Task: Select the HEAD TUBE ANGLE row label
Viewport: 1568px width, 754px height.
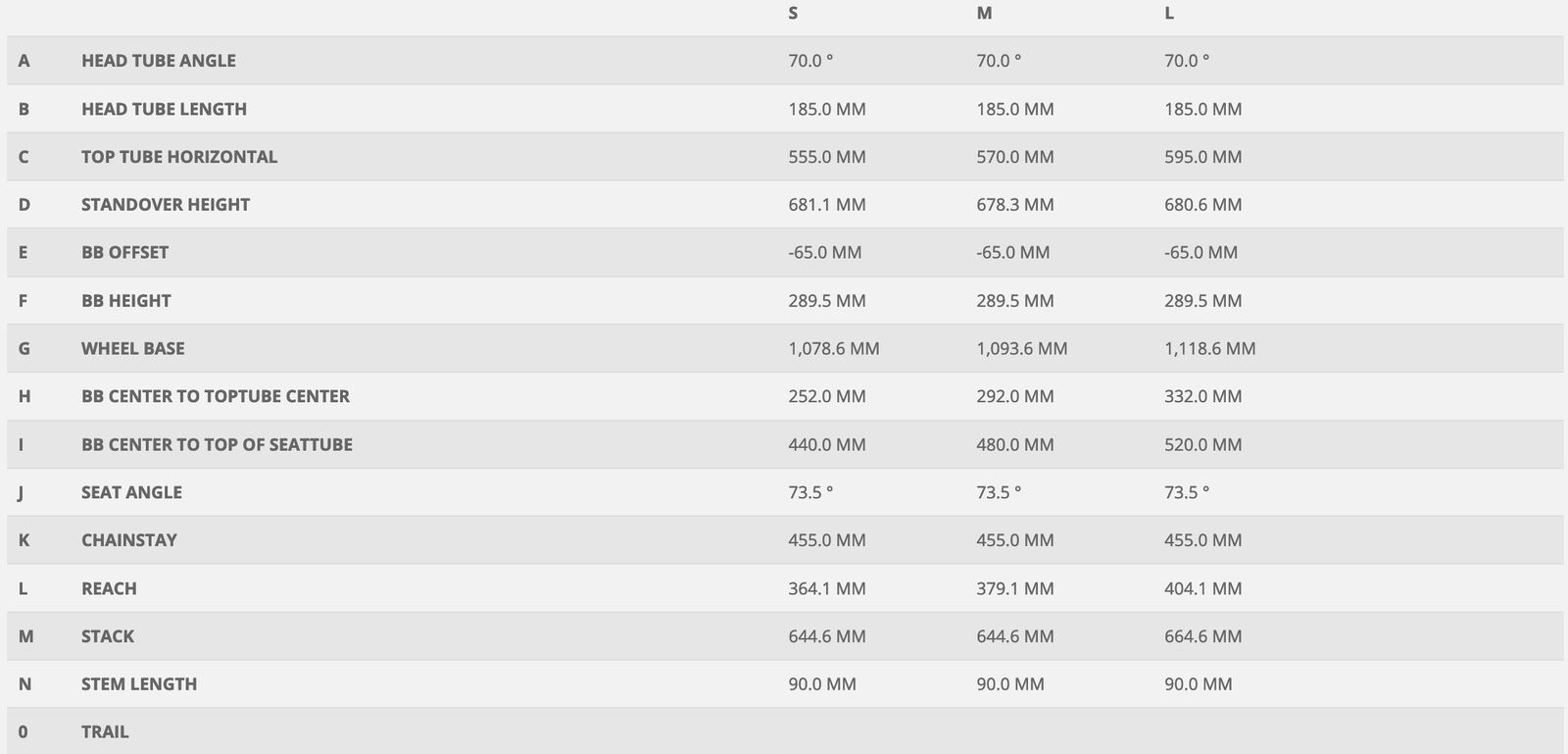Action: point(159,61)
